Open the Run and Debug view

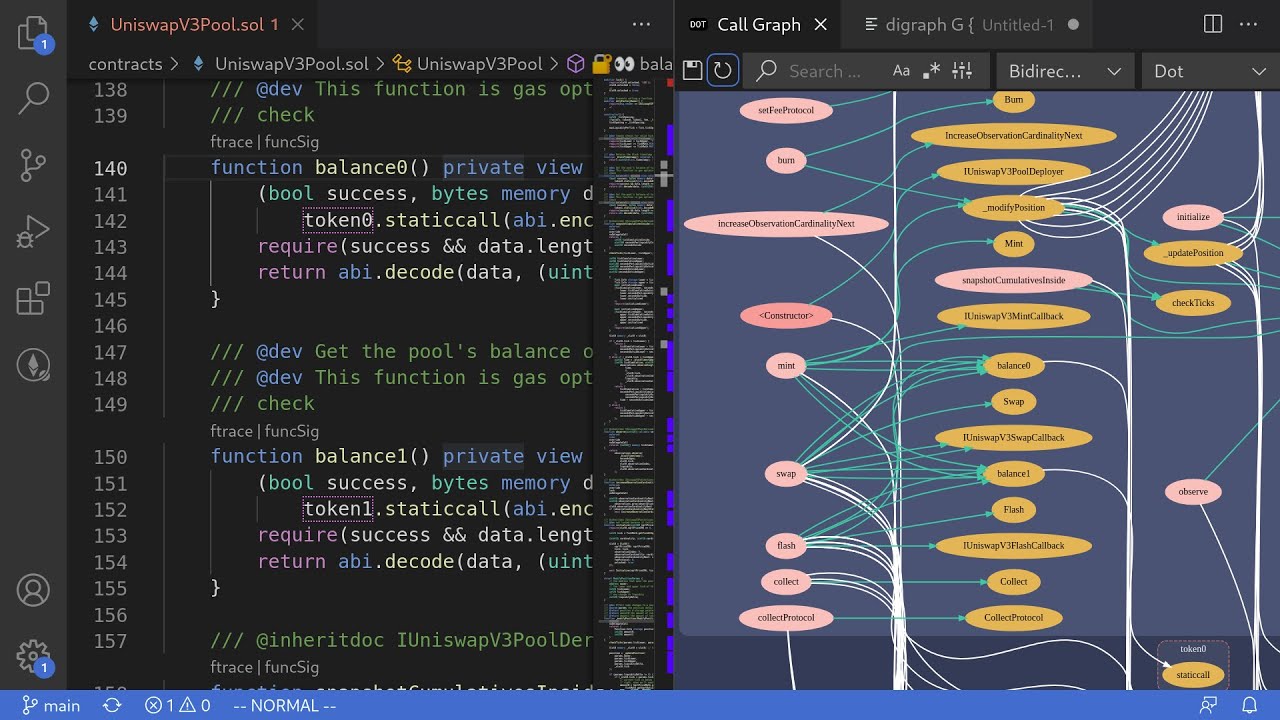33,231
